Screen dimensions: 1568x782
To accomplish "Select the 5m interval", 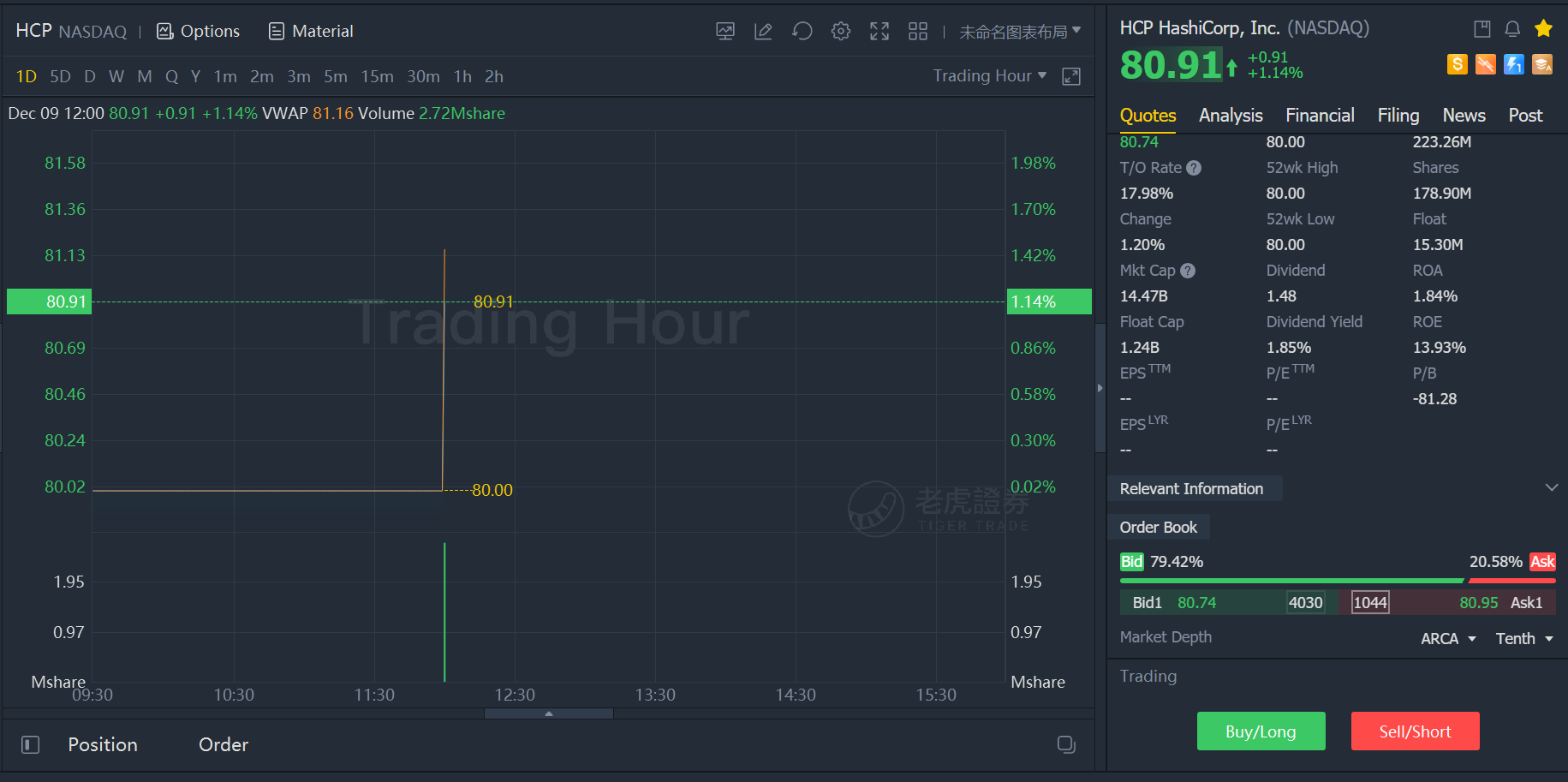I will pyautogui.click(x=336, y=76).
